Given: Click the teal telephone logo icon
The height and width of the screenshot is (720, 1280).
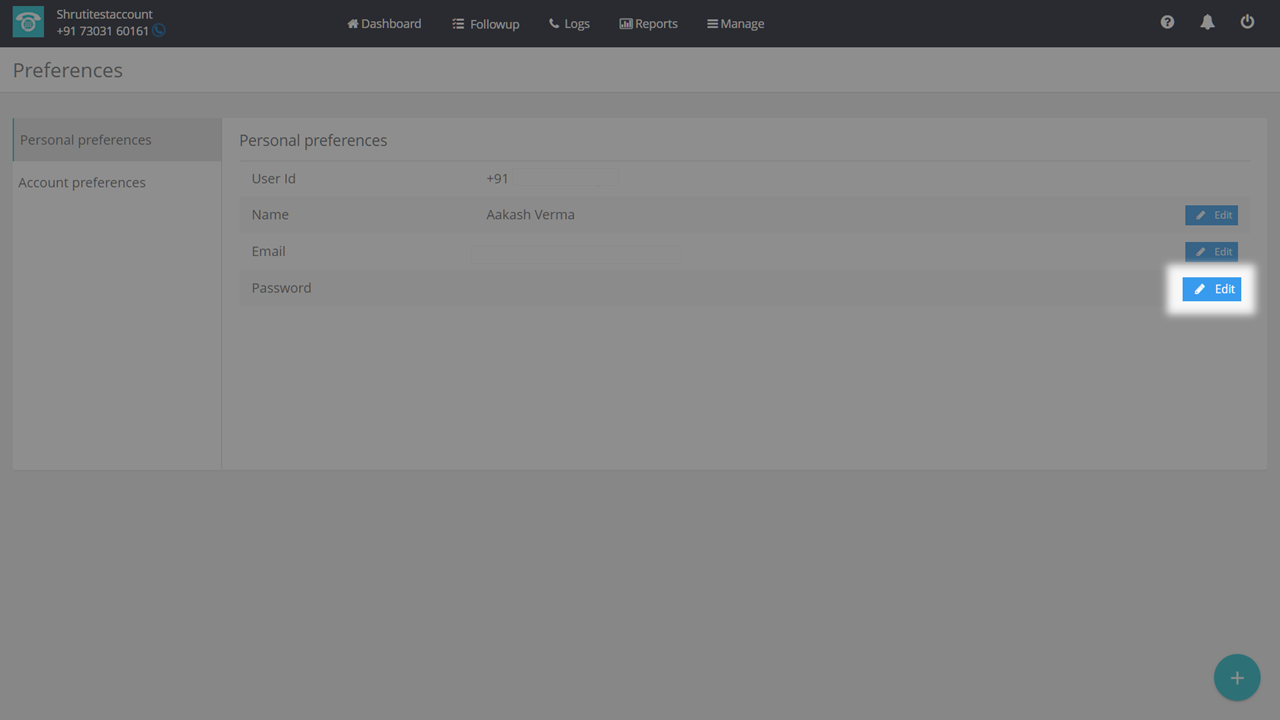Looking at the screenshot, I should click(28, 23).
